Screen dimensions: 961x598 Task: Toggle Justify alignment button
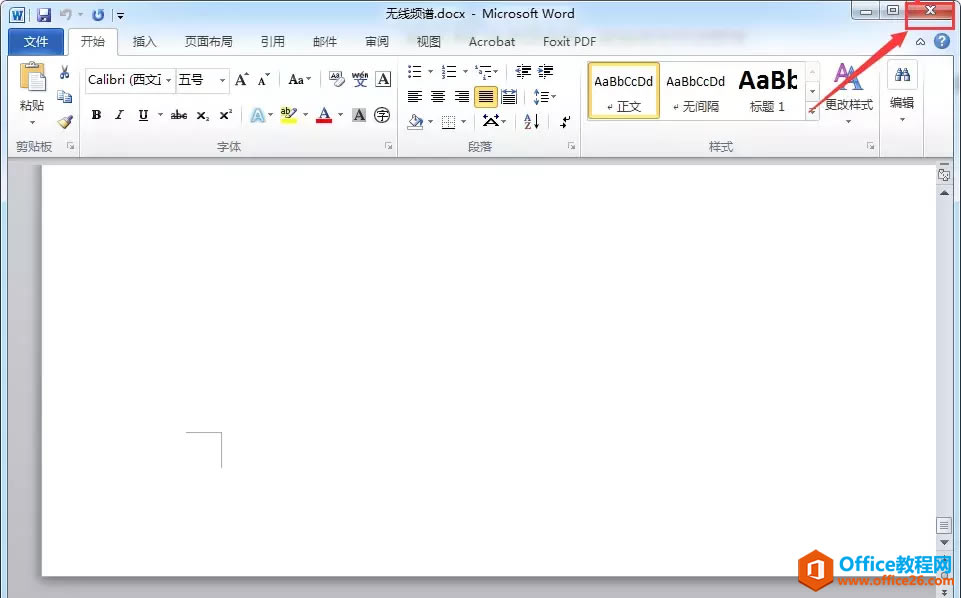(485, 96)
